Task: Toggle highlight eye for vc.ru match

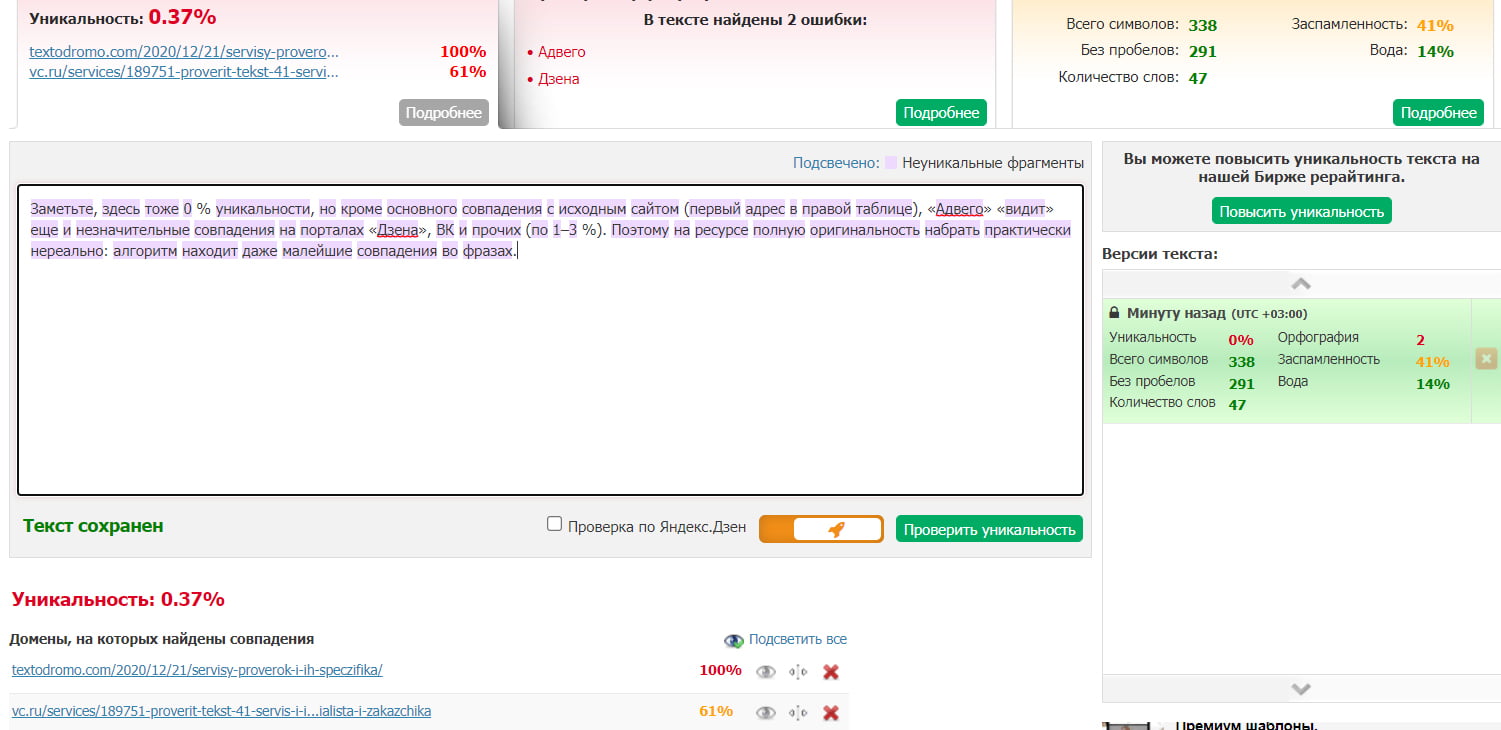Action: click(766, 713)
